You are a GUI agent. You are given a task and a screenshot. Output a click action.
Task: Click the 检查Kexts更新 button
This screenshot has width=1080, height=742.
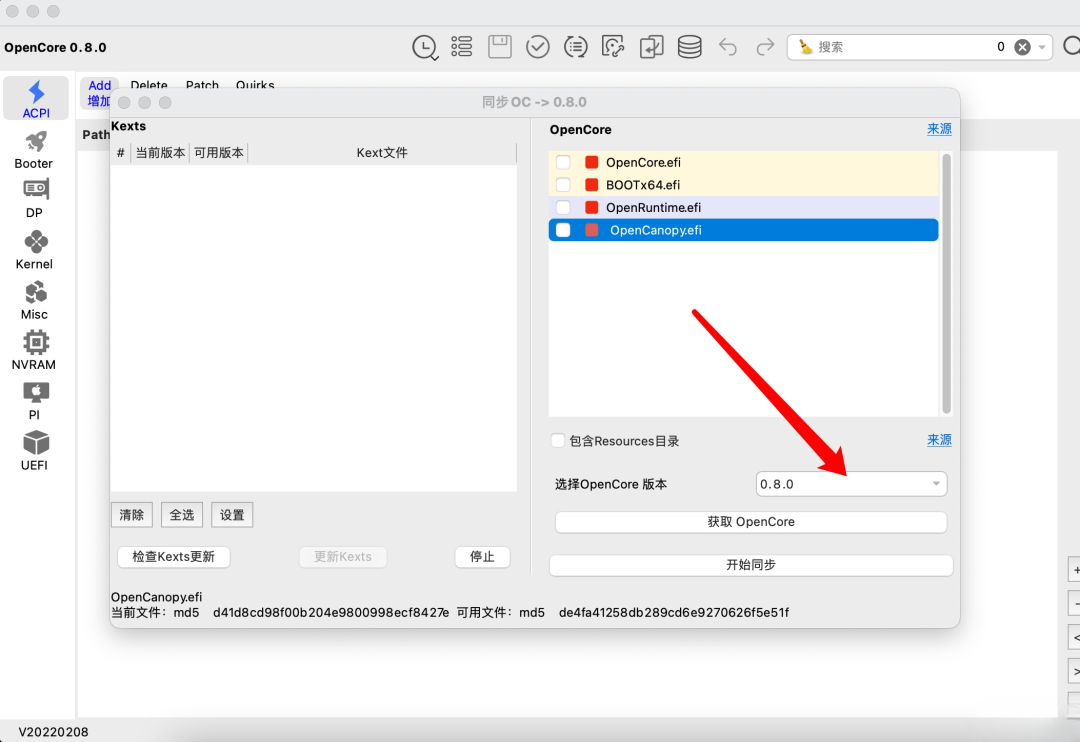pos(174,557)
